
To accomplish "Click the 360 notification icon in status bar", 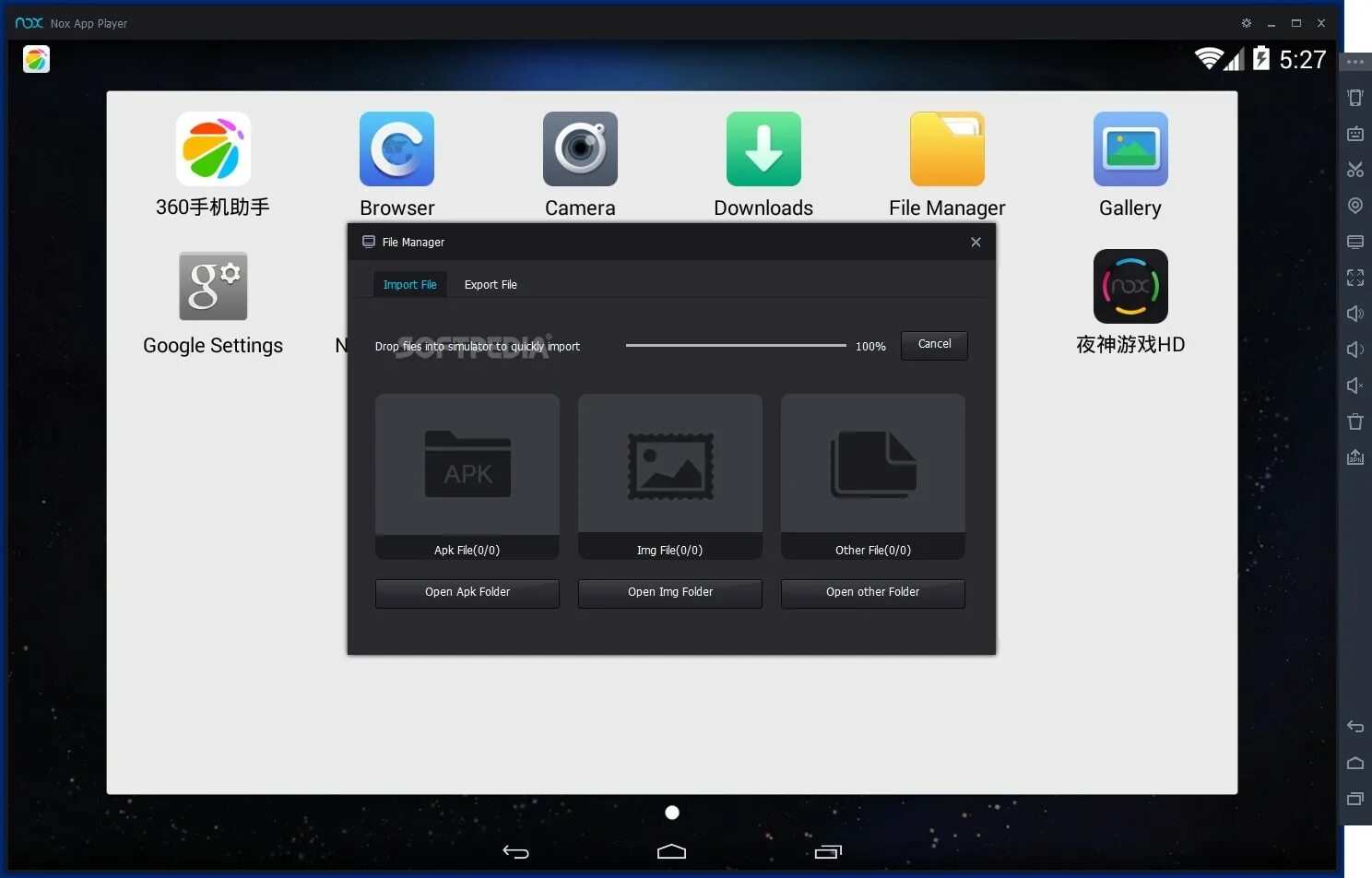I will pos(36,59).
